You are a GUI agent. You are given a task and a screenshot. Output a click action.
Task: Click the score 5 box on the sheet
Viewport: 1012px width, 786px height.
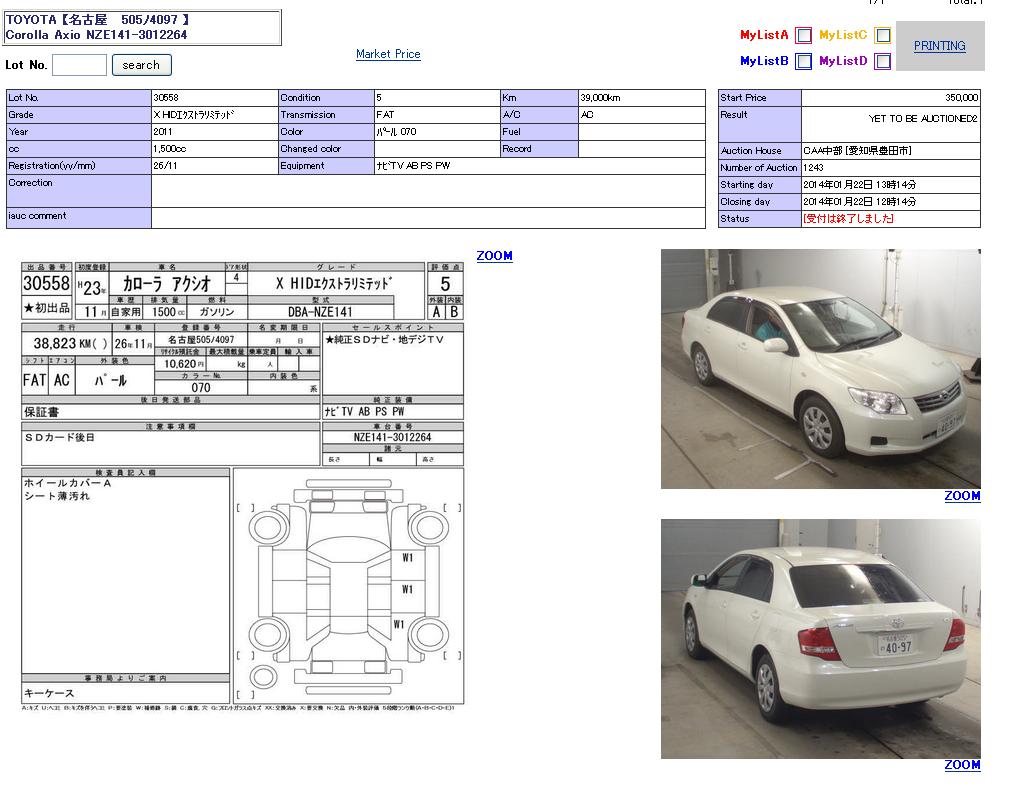(x=445, y=284)
